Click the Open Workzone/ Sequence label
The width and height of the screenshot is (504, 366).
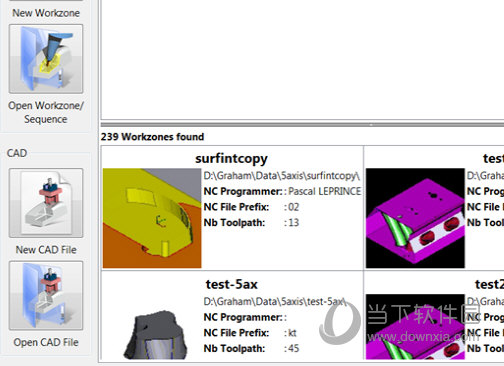(x=46, y=112)
